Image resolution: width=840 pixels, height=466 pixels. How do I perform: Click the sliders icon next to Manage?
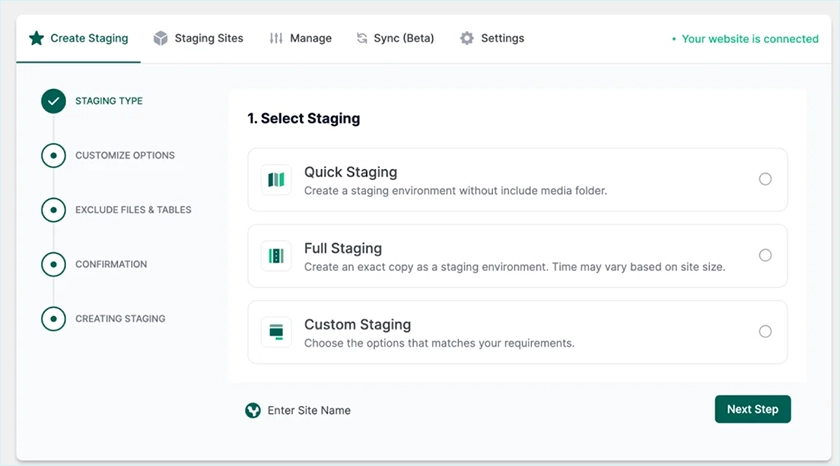click(276, 39)
